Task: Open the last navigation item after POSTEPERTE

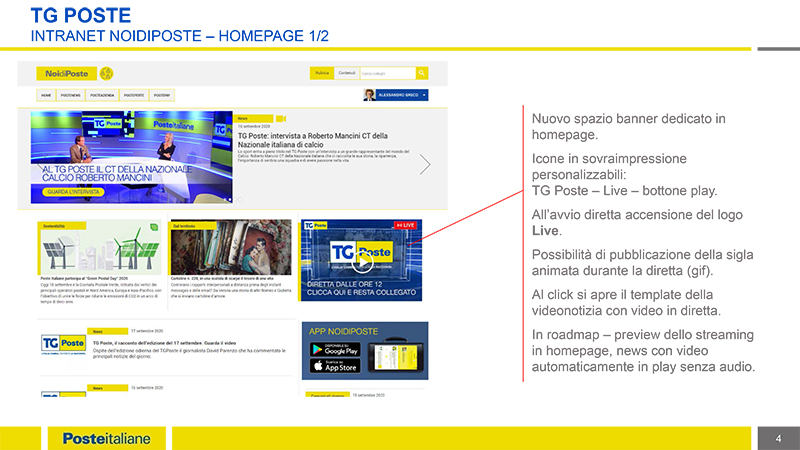Action: (x=162, y=95)
